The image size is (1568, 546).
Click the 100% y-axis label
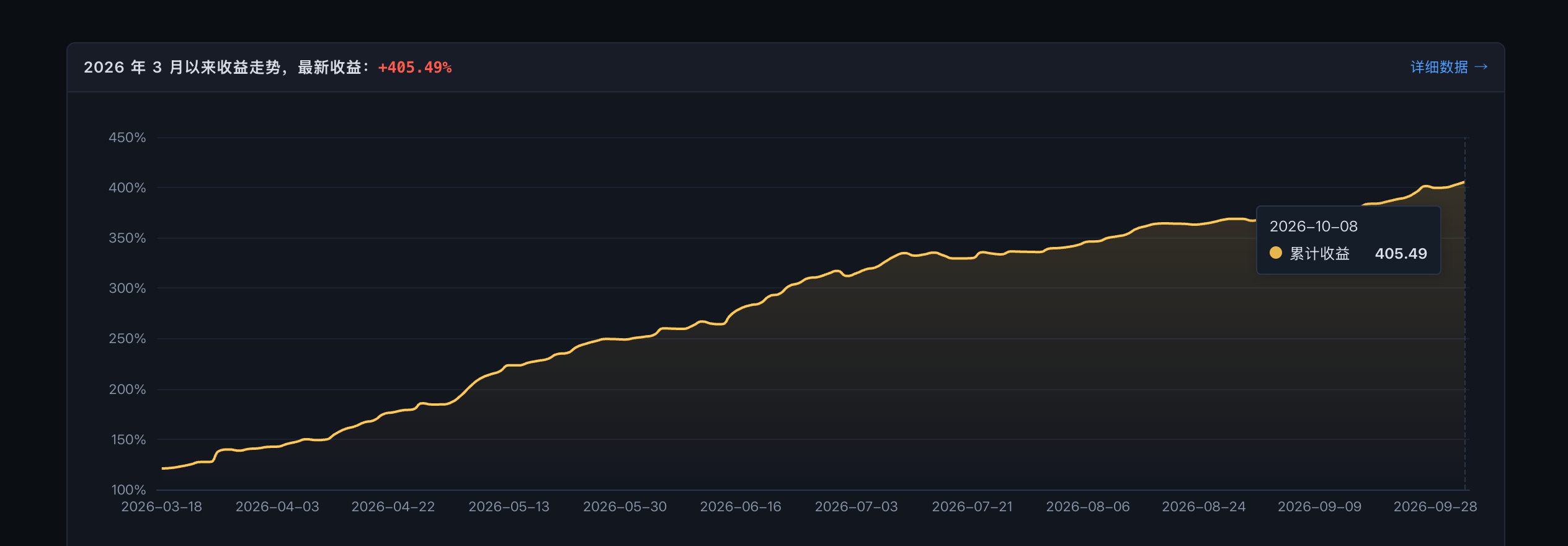point(128,490)
